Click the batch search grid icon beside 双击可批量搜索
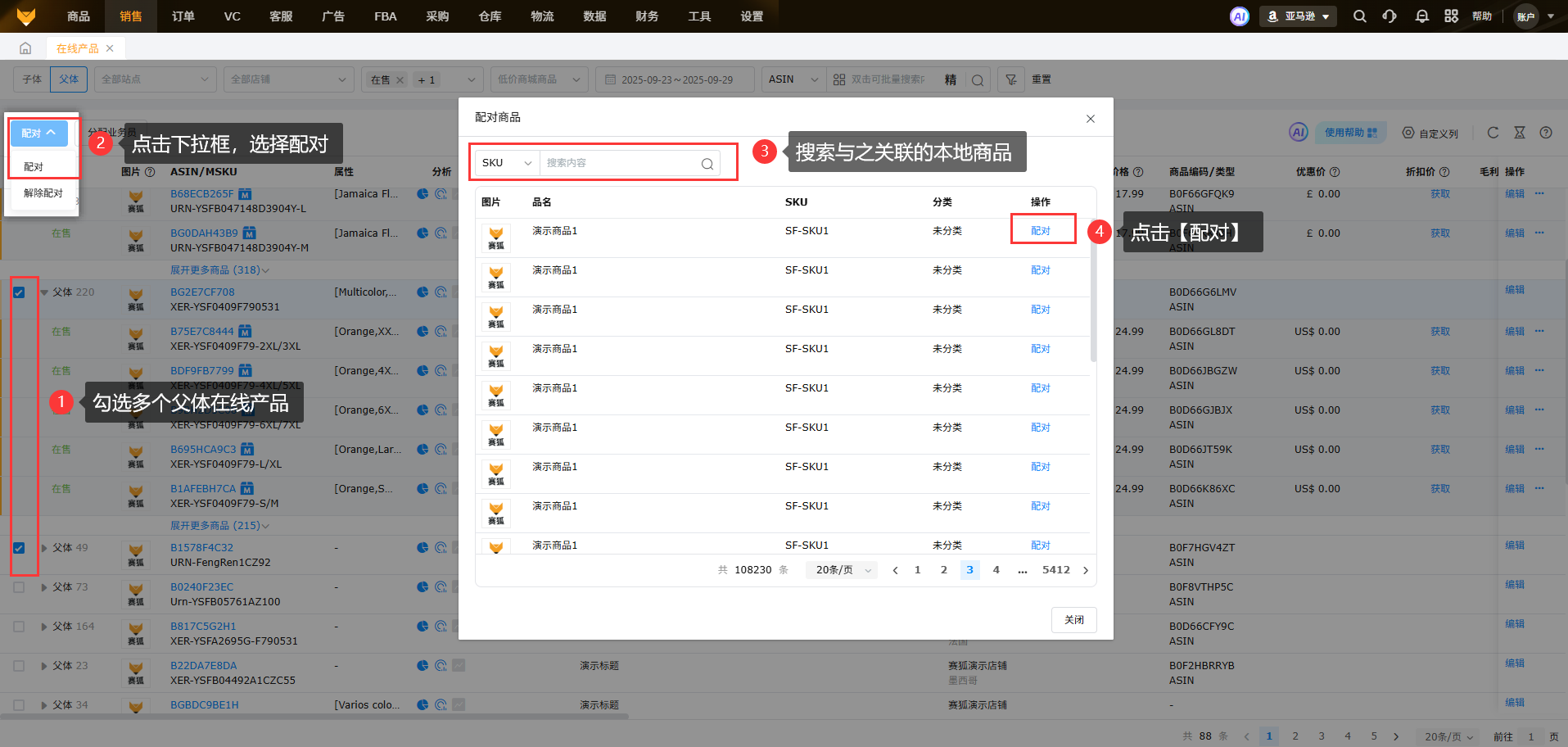Image resolution: width=1568 pixels, height=747 pixels. (x=839, y=79)
